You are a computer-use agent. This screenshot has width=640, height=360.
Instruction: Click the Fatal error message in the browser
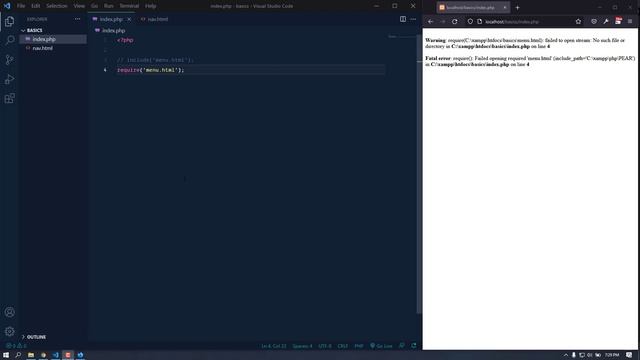(530, 61)
